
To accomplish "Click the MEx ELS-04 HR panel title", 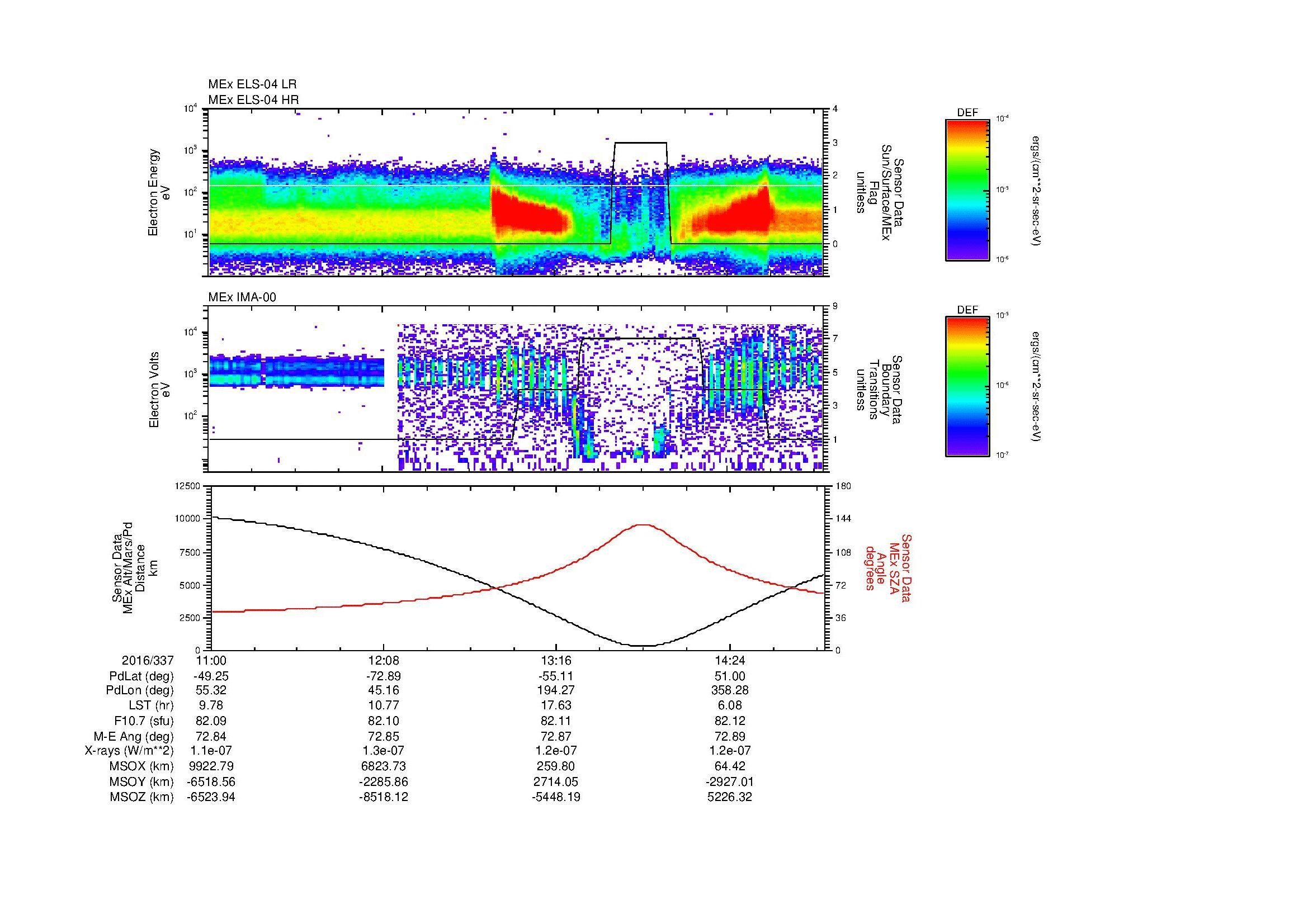I will tap(253, 99).
